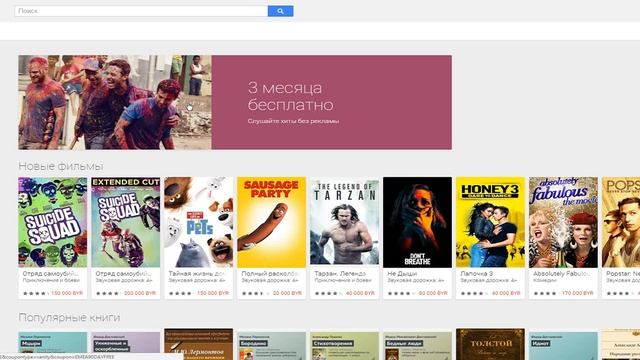The image size is (640, 360).
Task: Open the 3 месяца бесплатно banner
Action: (235, 102)
